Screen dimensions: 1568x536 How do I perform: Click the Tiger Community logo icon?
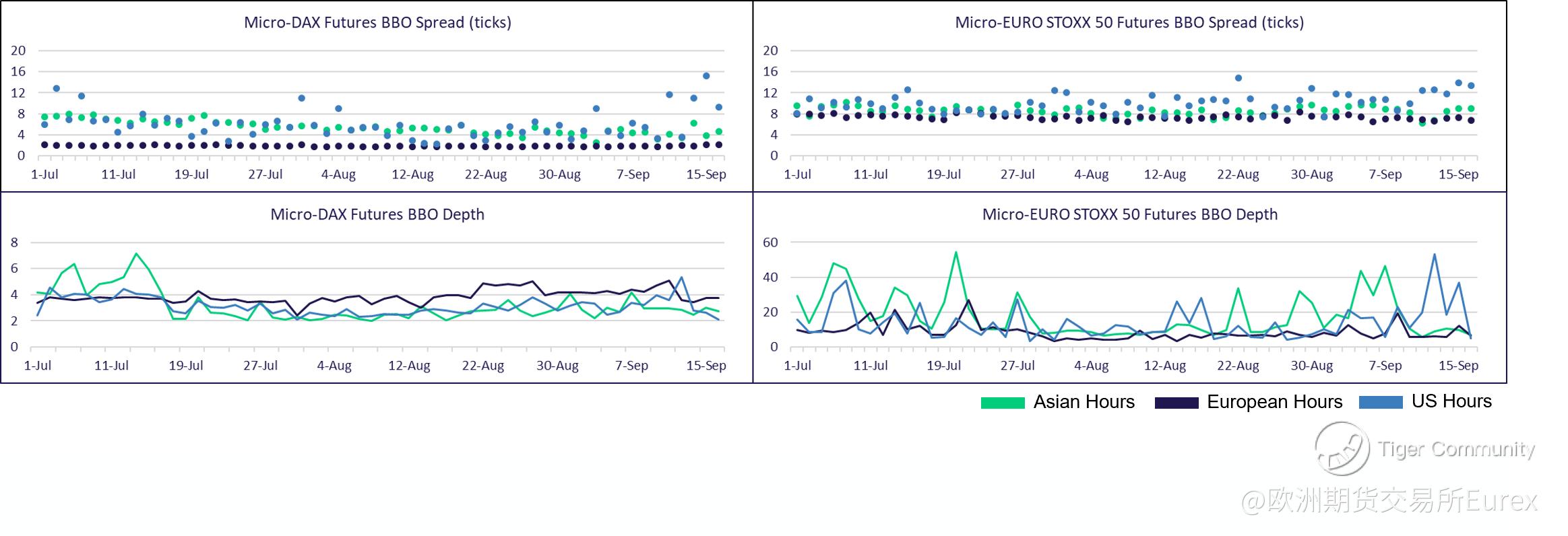(1341, 448)
